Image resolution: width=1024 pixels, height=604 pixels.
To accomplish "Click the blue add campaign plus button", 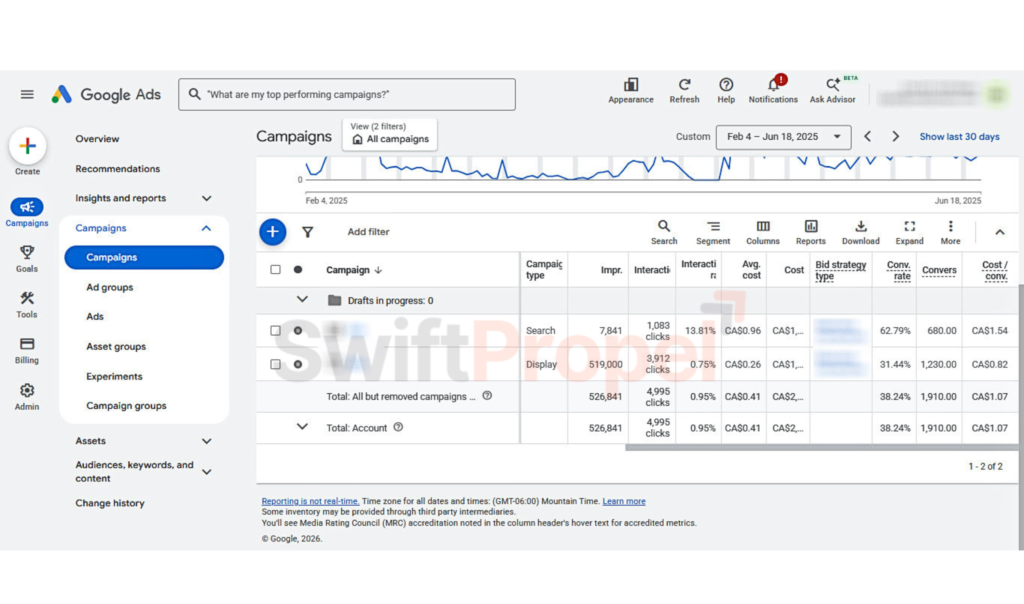I will click(273, 232).
